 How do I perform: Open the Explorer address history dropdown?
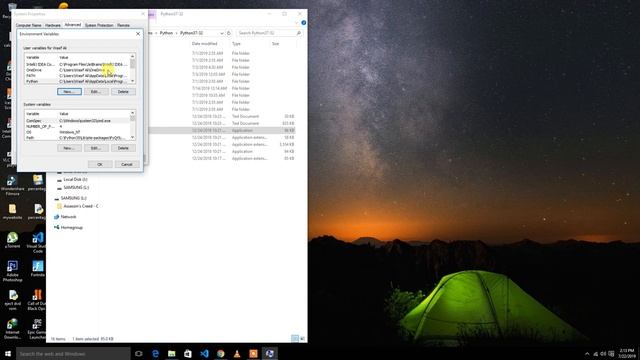(222, 33)
